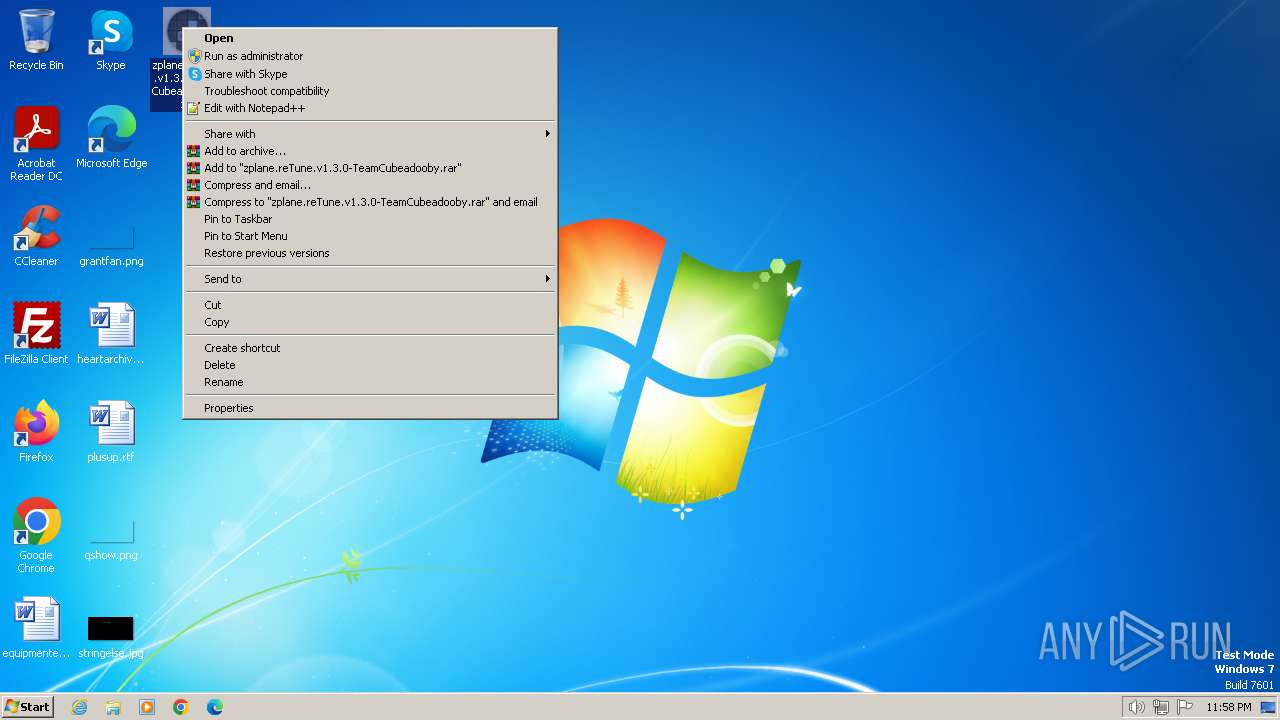
Task: Select the Skype desktop shortcut
Action: pos(111,40)
